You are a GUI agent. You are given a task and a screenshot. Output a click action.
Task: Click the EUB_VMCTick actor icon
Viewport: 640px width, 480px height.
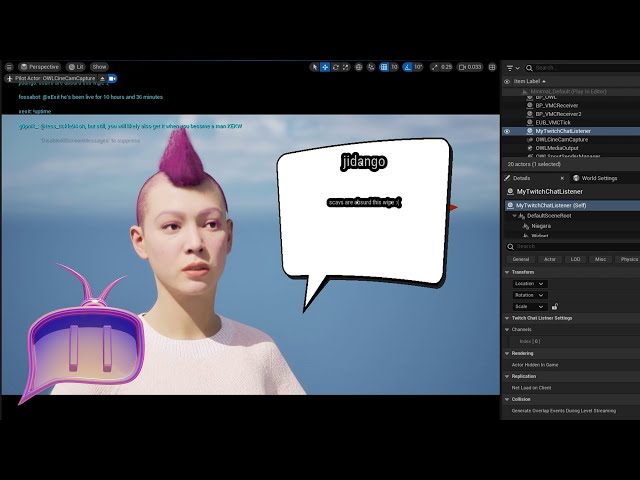530,122
